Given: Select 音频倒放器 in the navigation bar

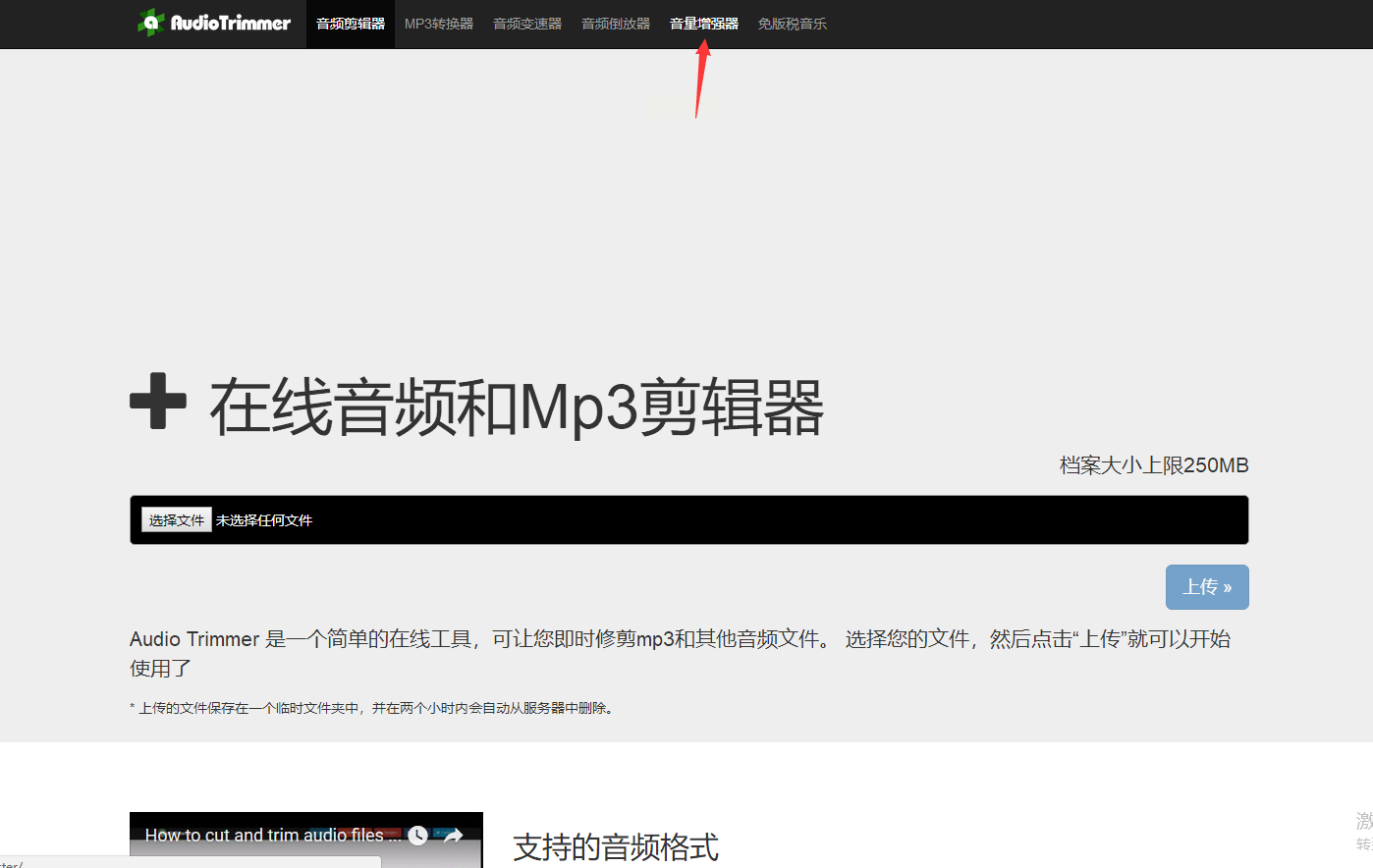Looking at the screenshot, I should 616,24.
